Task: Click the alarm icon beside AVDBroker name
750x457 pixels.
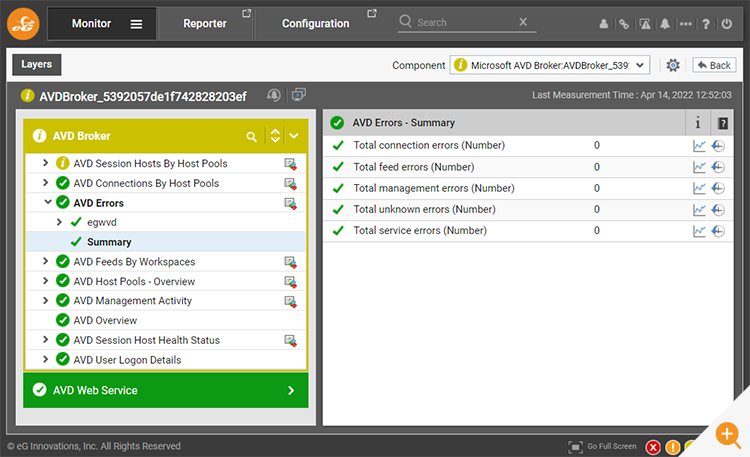Action: coord(274,95)
